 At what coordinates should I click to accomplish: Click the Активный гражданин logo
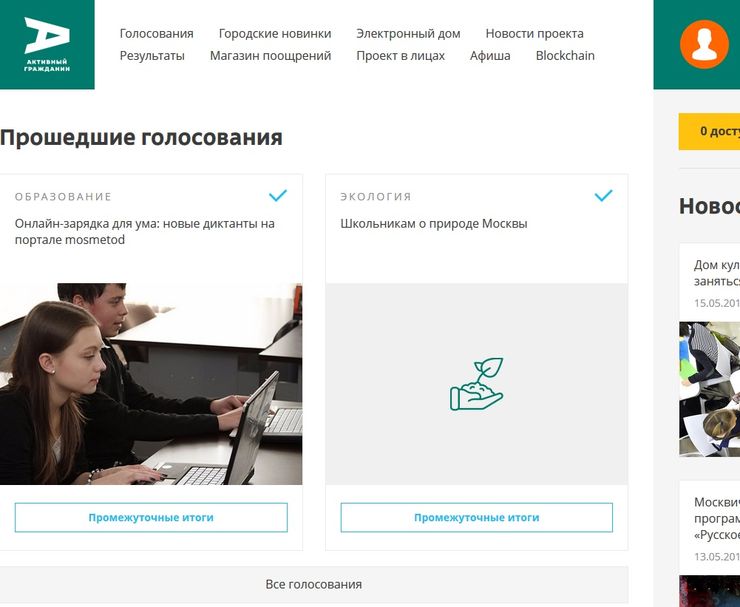[47, 44]
